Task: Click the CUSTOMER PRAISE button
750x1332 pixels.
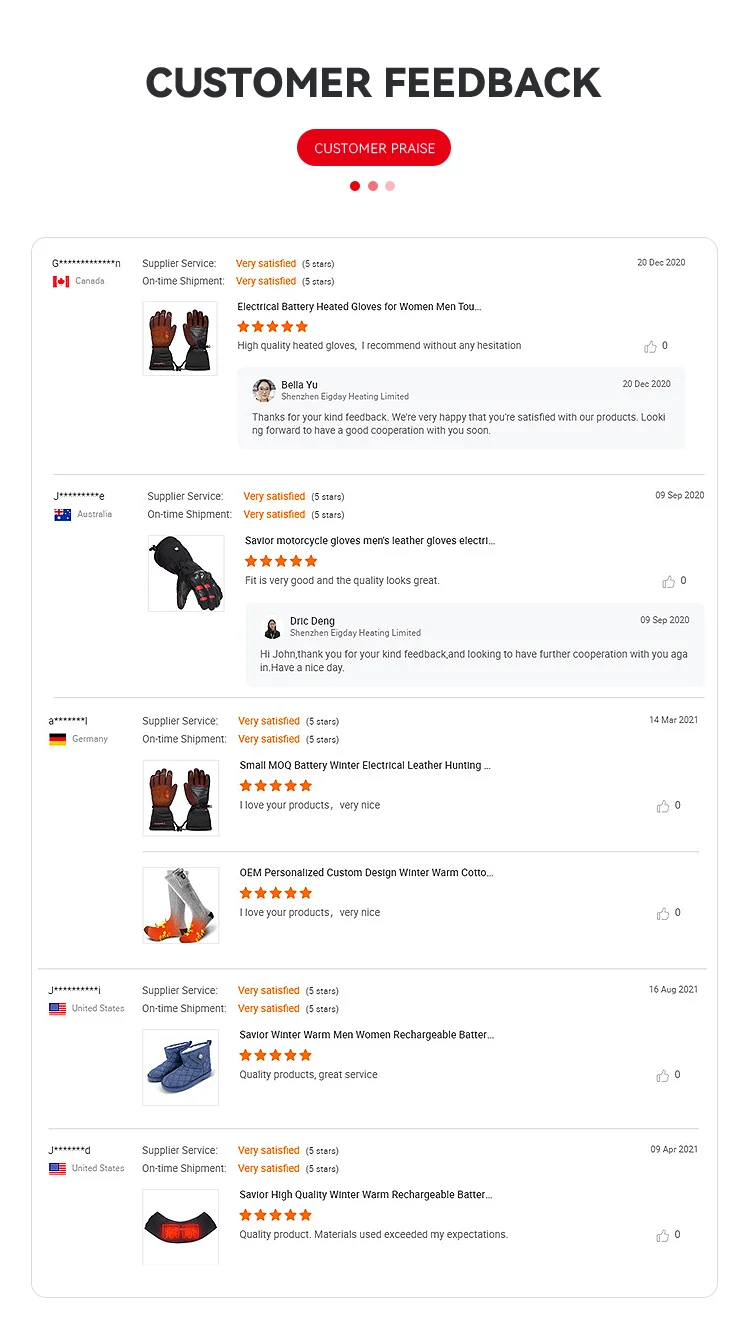Action: pyautogui.click(x=374, y=148)
